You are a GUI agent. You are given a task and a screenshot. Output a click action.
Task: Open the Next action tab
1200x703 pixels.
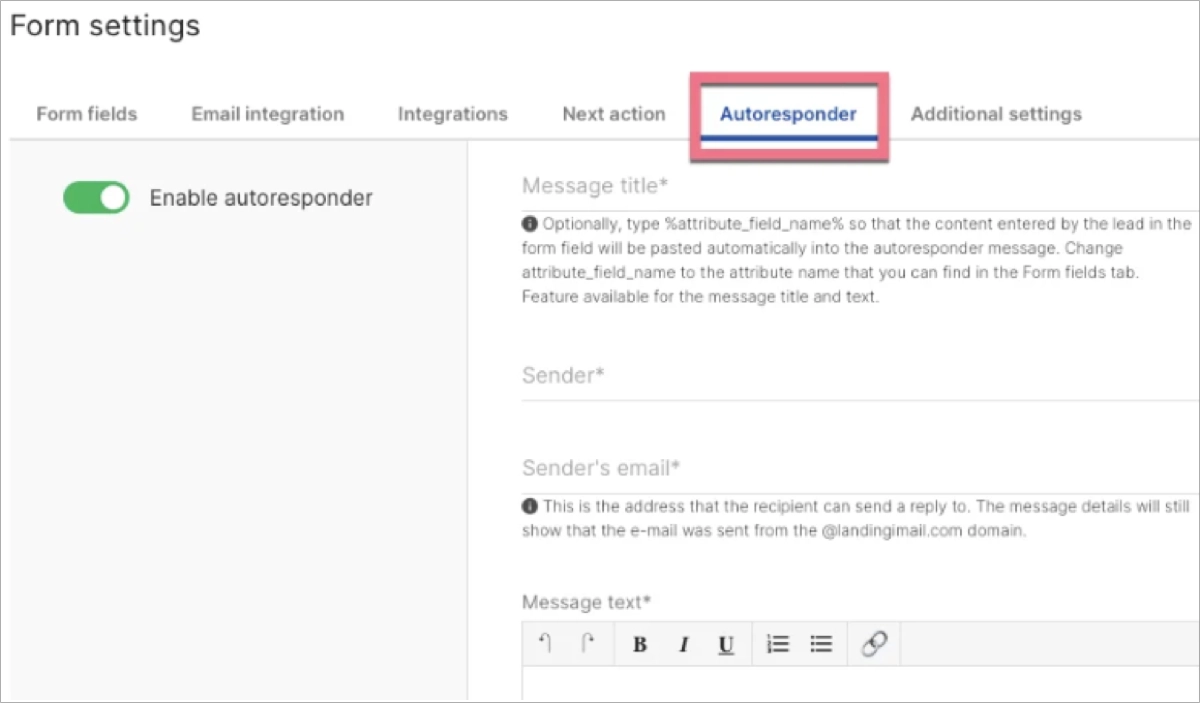point(613,113)
